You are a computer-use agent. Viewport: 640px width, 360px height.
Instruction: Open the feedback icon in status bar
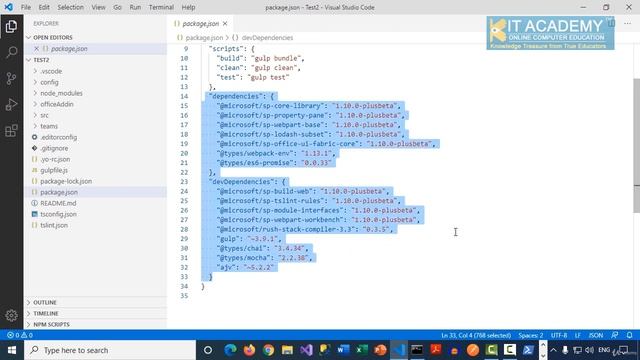(615, 335)
